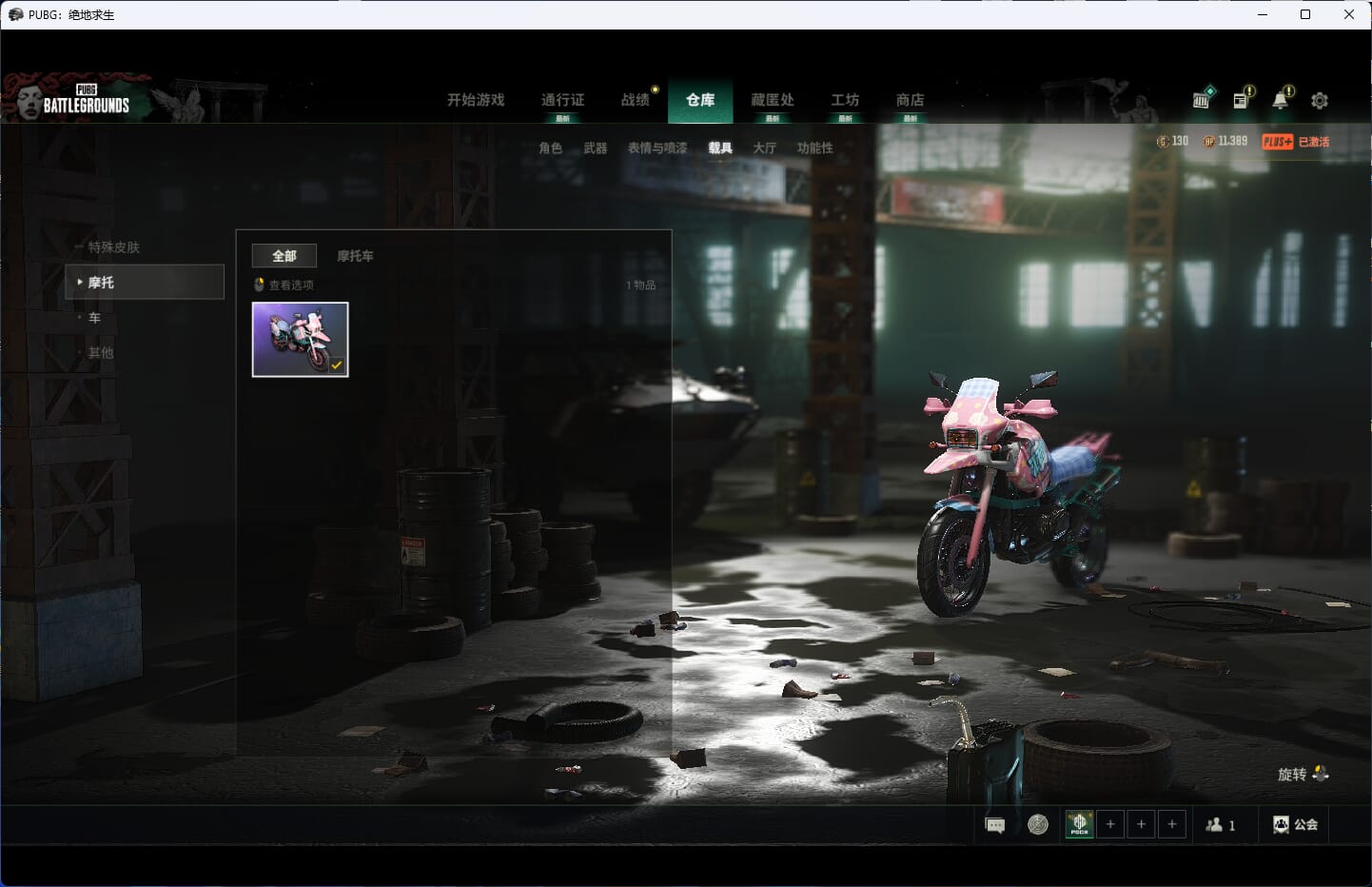Click the mouse icon beside 查看选项
Screen dimensions: 1372x887
(x=259, y=285)
